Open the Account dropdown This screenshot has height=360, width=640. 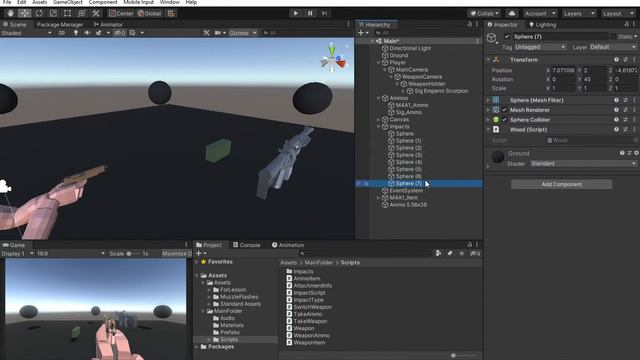click(540, 13)
